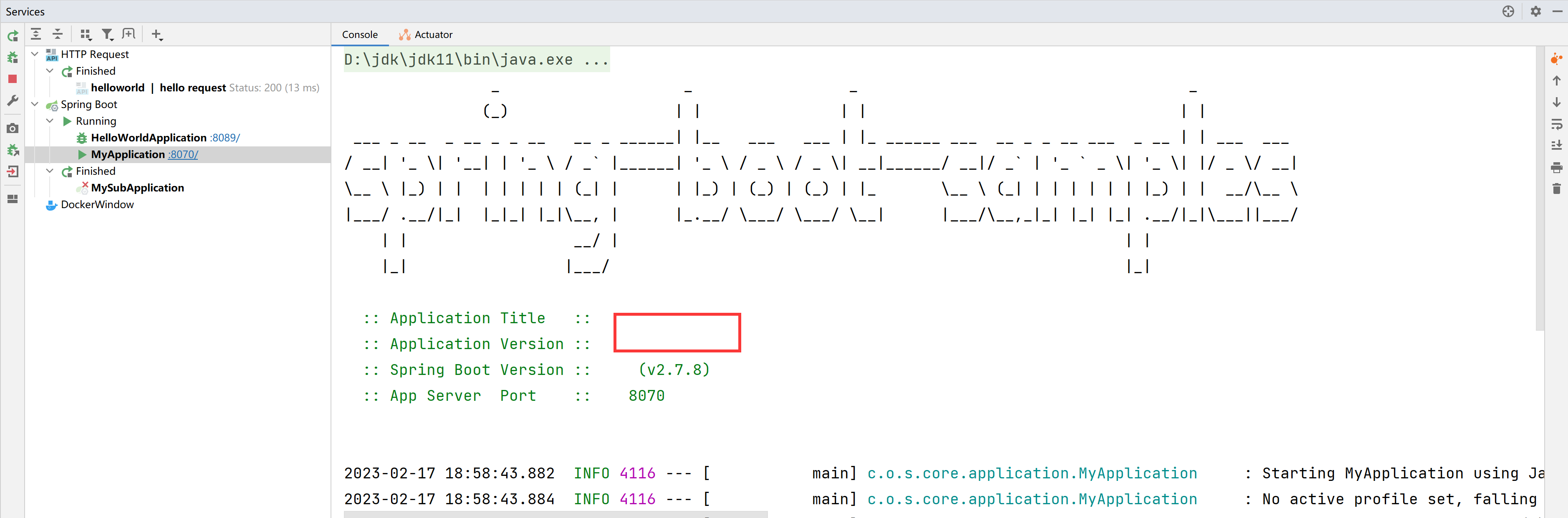Click the console vertical scrollbar
The width and height of the screenshot is (1568, 518).
pos(1539,189)
